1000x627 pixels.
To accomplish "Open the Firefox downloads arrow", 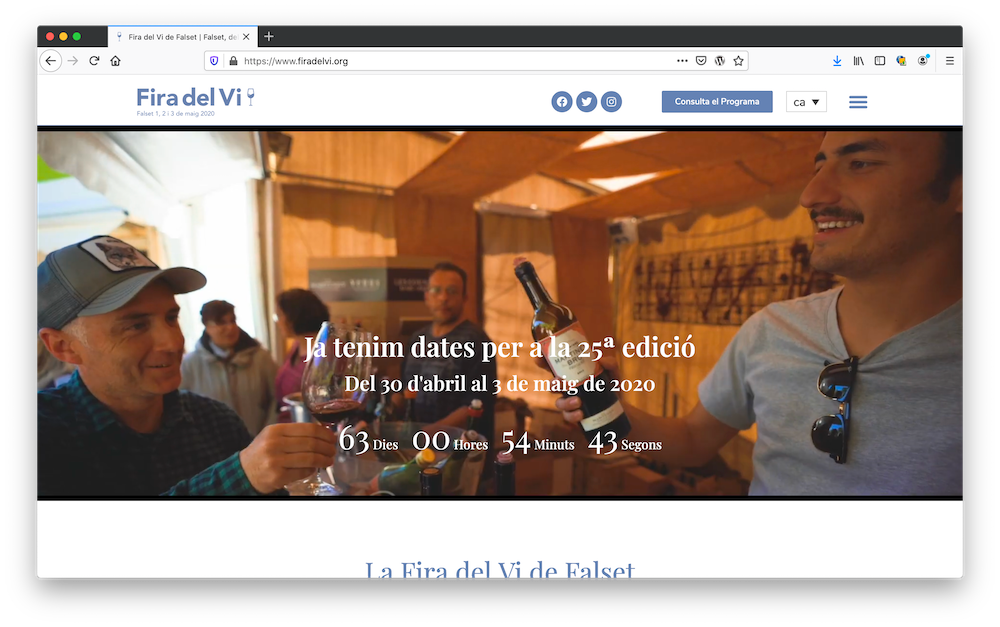I will 837,61.
